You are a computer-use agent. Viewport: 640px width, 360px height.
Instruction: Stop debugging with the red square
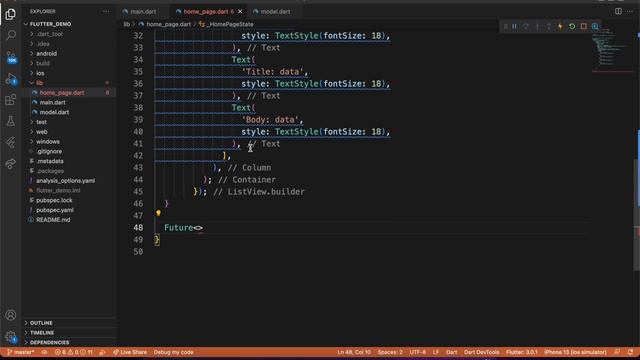(584, 27)
